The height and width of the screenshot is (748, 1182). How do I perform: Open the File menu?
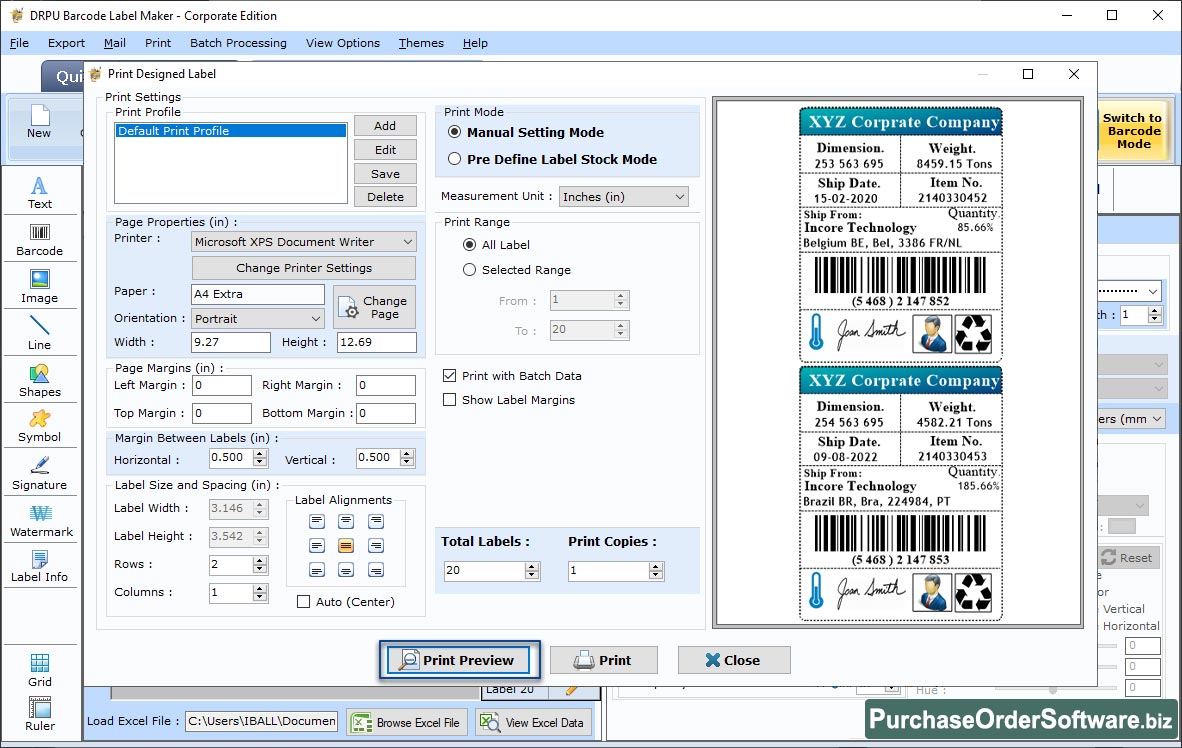(19, 43)
